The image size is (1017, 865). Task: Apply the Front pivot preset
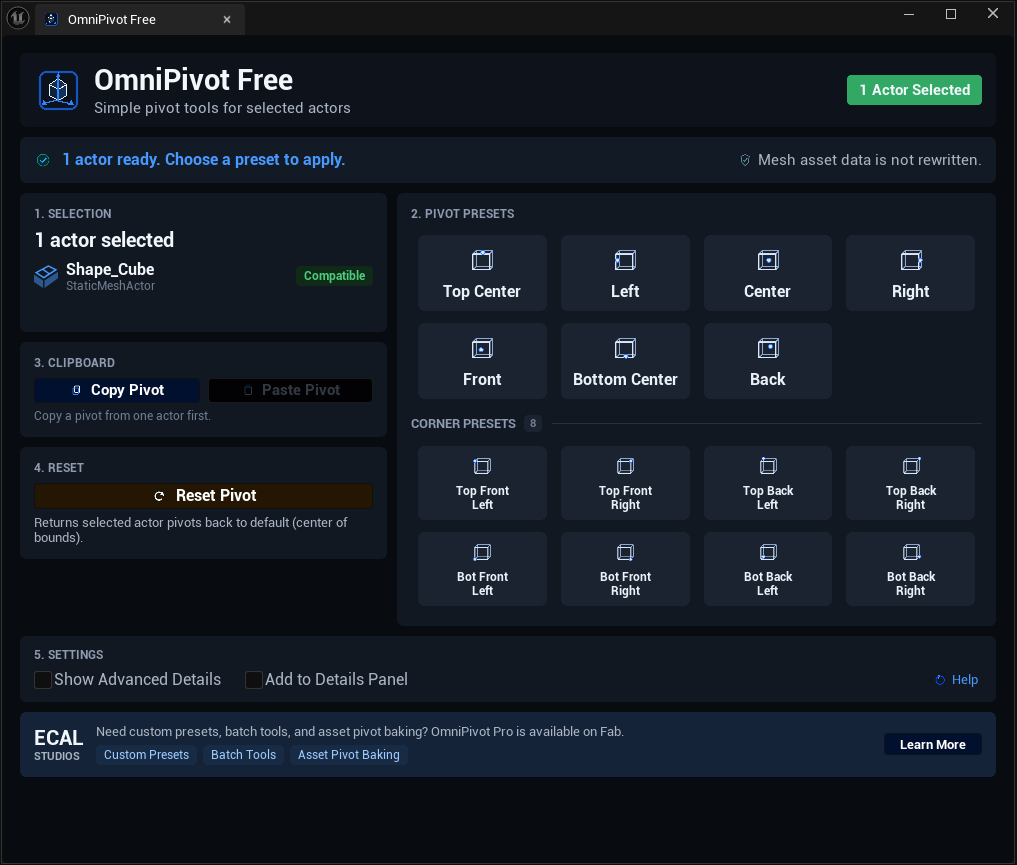coord(482,361)
